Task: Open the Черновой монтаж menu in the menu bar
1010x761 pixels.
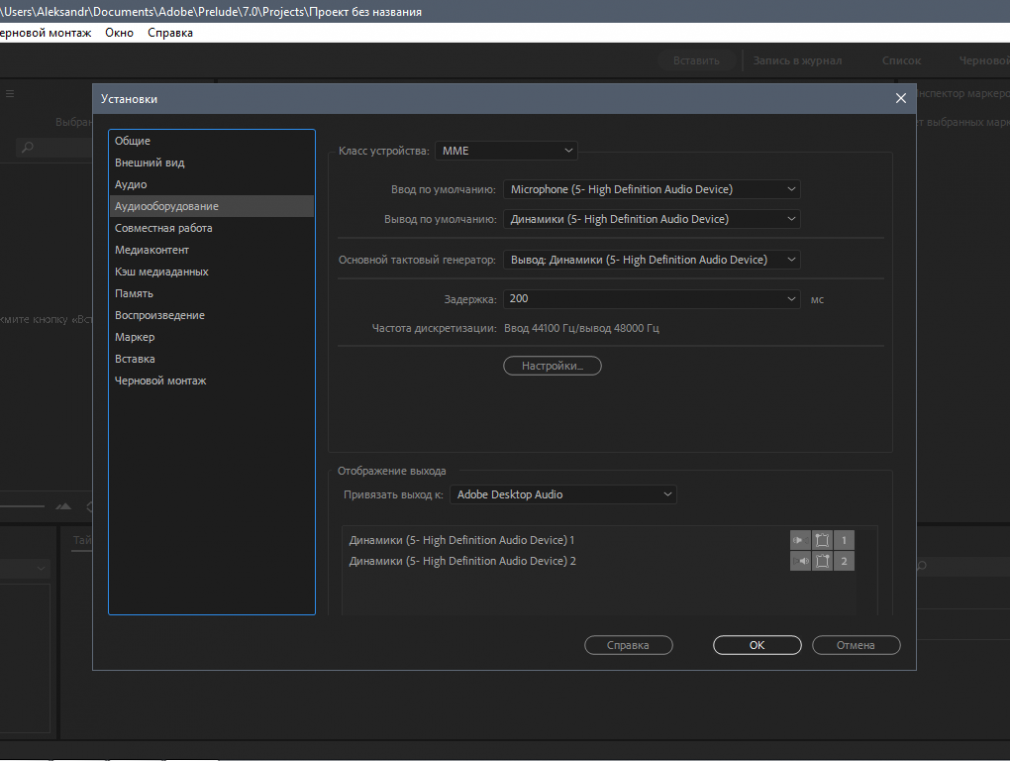Action: click(x=45, y=33)
